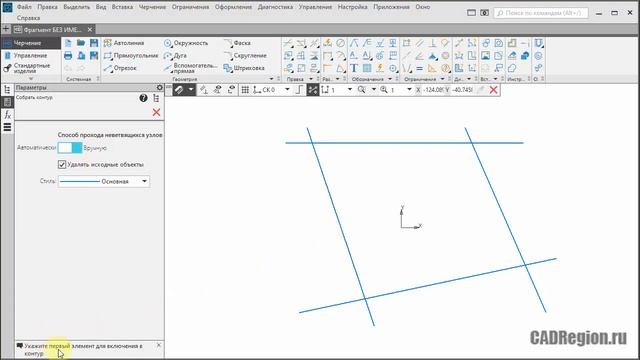Image resolution: width=640 pixels, height=360 pixels.
Task: Uncheck Удалять исходные объекты checkbox
Action: click(62, 164)
